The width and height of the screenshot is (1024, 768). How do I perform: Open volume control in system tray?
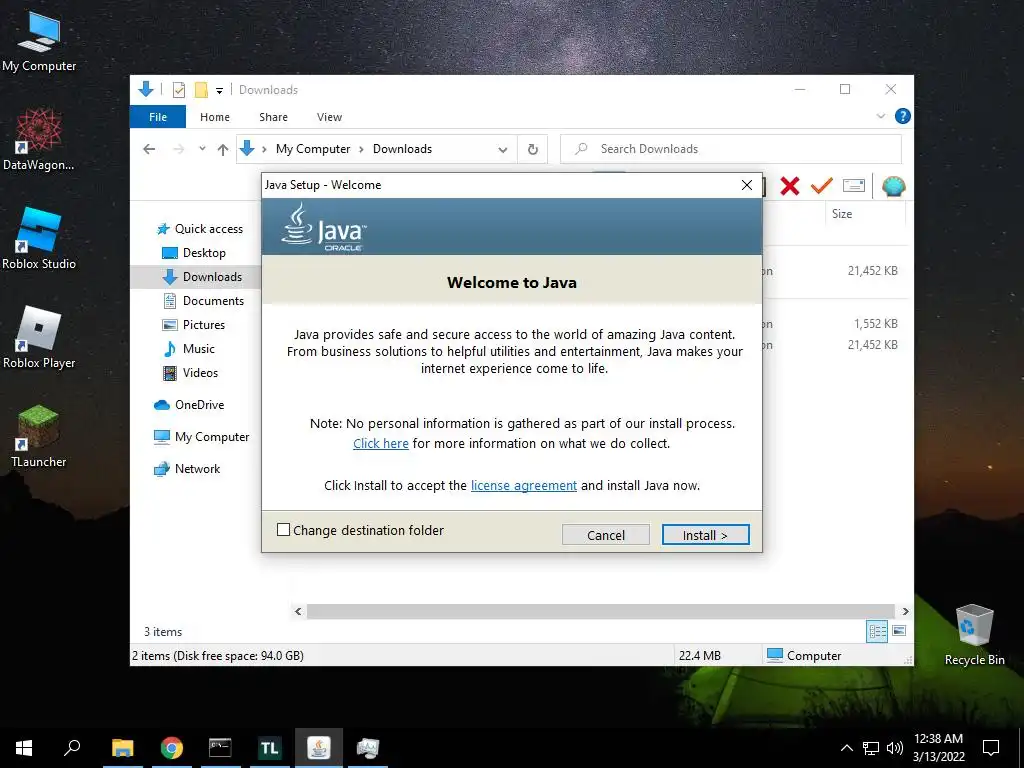[895, 748]
